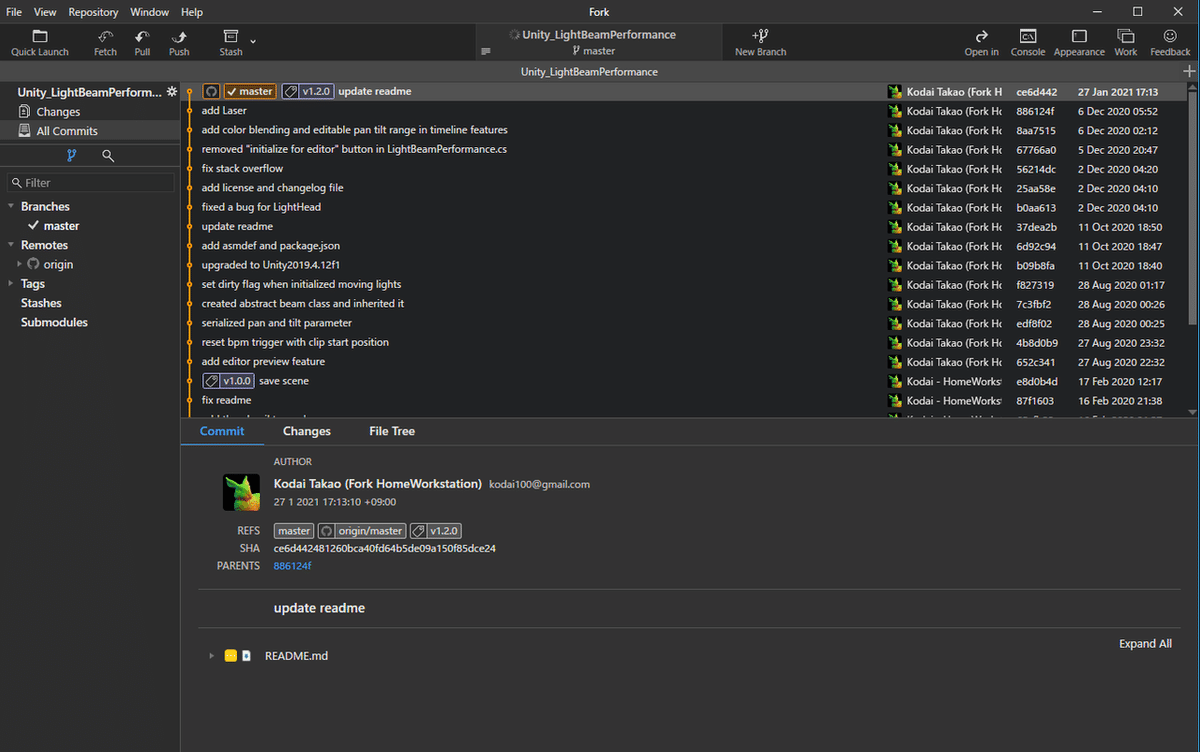Open parent commit link 886124f
Viewport: 1200px width, 752px height.
pos(292,566)
